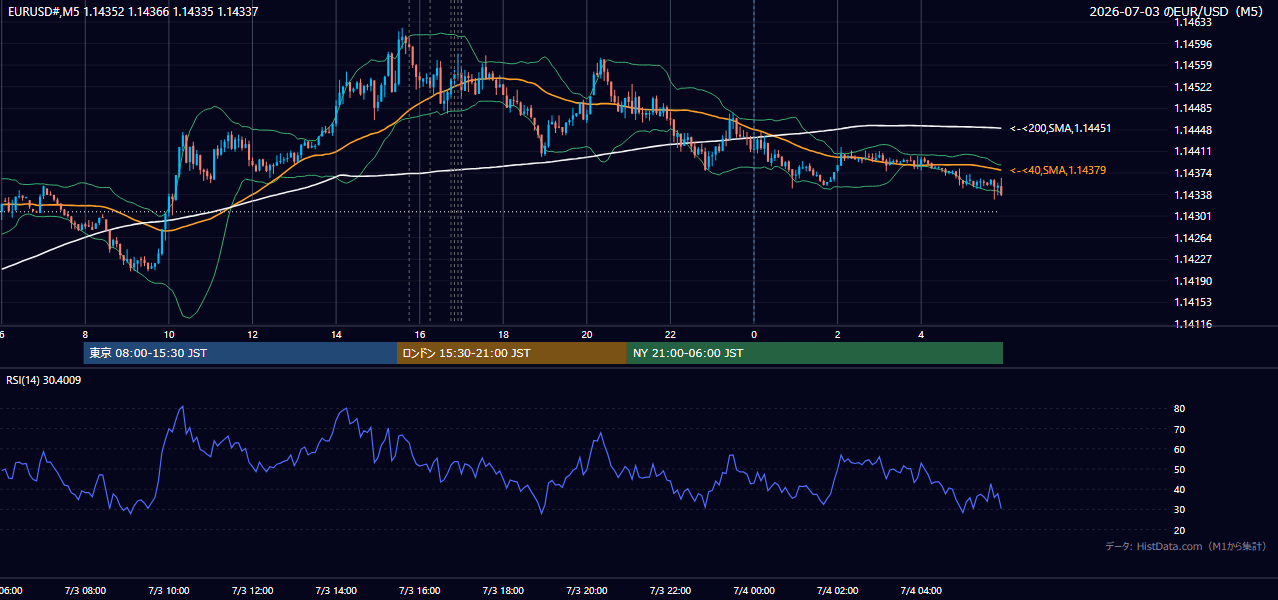The width and height of the screenshot is (1278, 600).
Task: Click the 7/3 16:00 time axis label
Action: (x=419, y=591)
